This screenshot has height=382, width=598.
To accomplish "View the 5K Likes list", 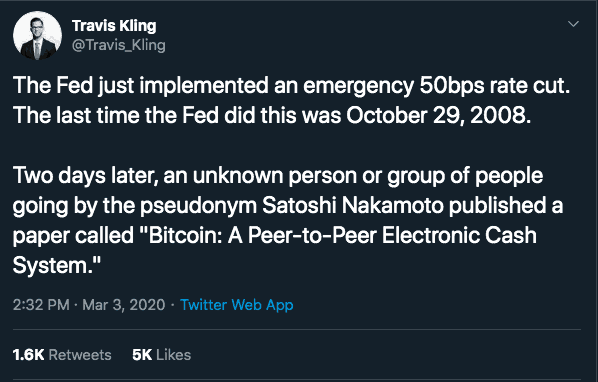I will point(161,355).
